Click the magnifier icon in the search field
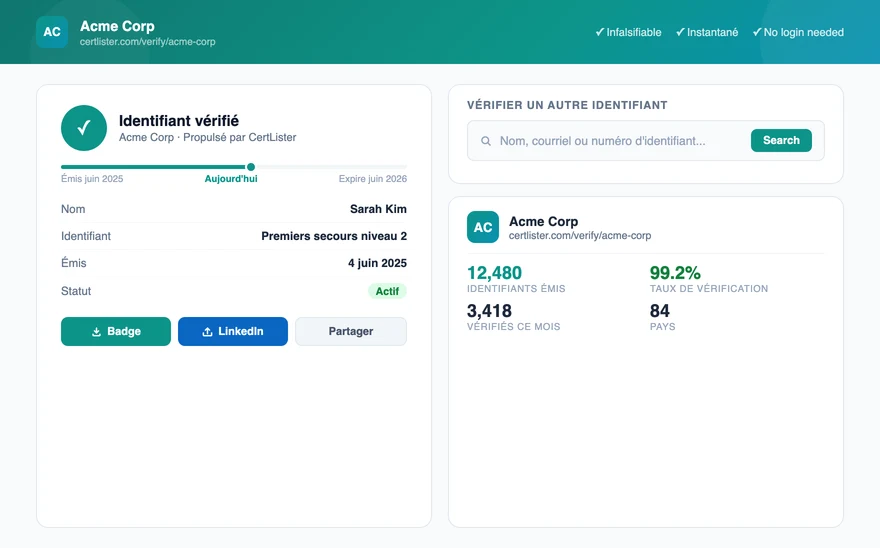880x548 pixels. click(x=486, y=141)
